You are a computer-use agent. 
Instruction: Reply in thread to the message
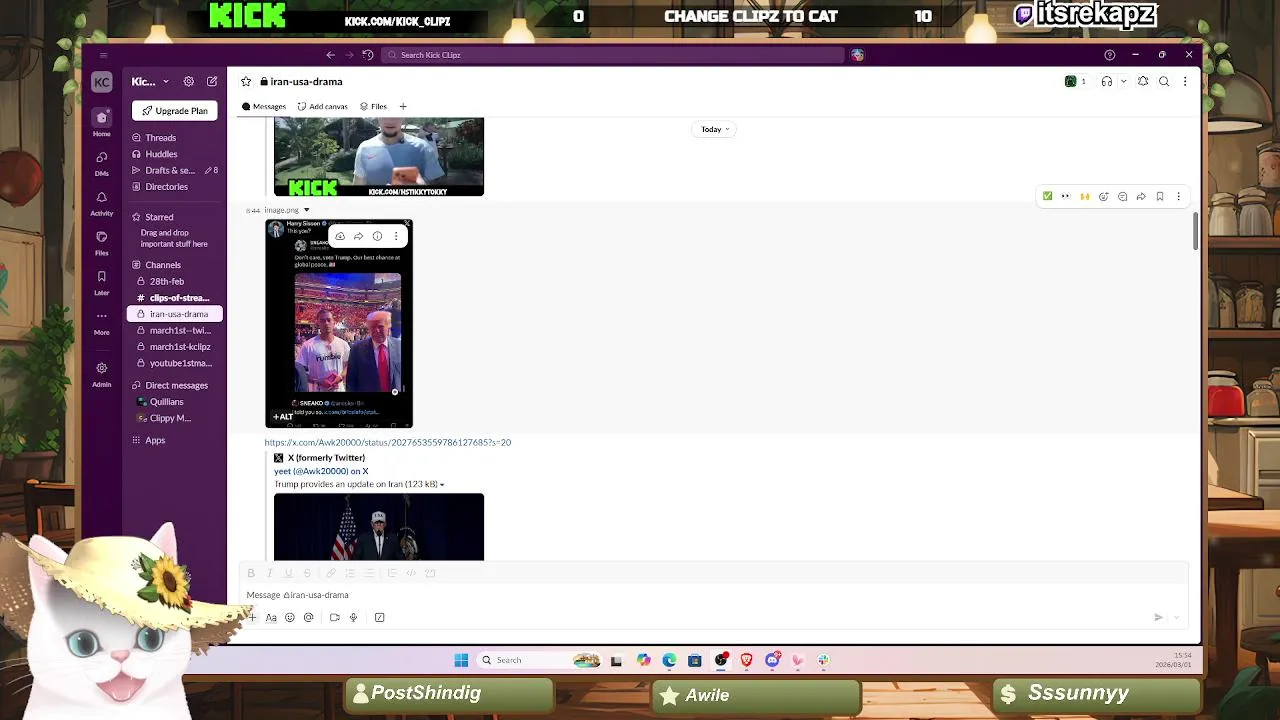point(1122,196)
